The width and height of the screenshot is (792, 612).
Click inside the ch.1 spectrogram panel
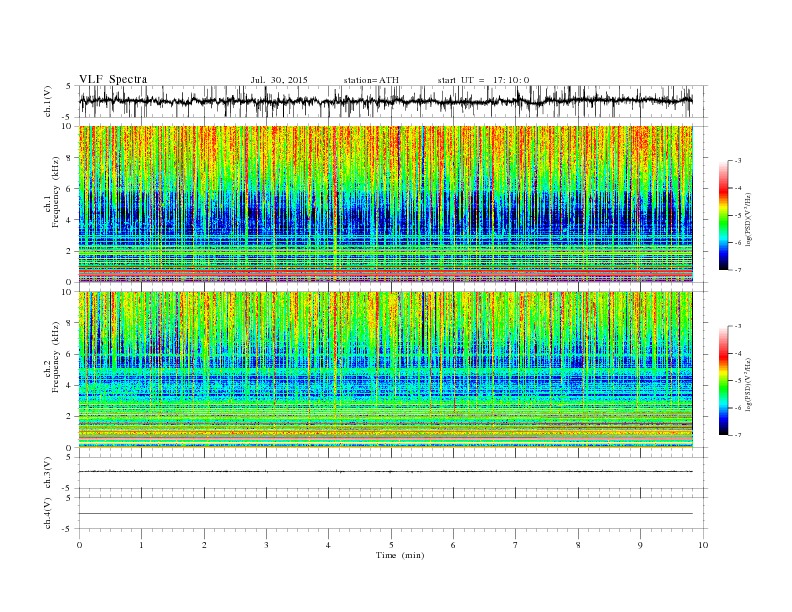click(386, 204)
